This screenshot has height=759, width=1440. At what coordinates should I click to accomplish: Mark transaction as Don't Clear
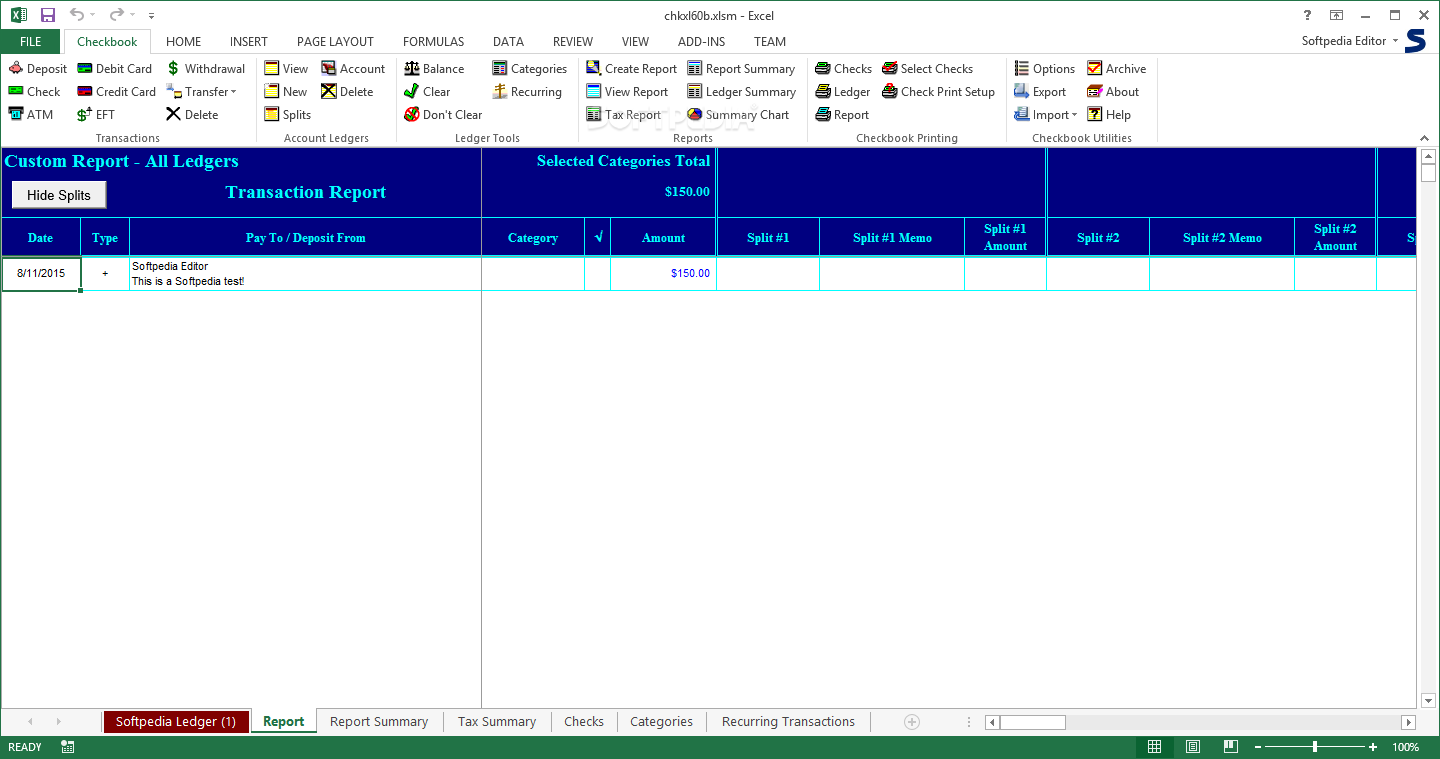tap(443, 115)
